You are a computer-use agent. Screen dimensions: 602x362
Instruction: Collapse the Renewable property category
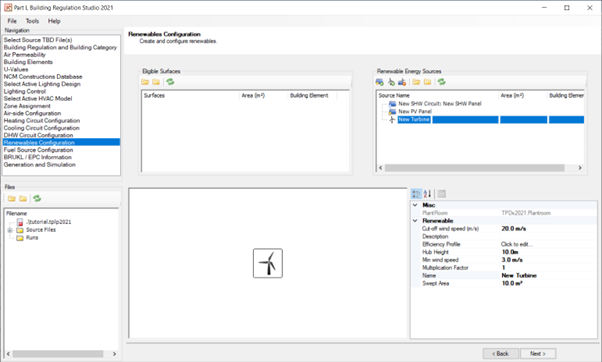point(415,221)
